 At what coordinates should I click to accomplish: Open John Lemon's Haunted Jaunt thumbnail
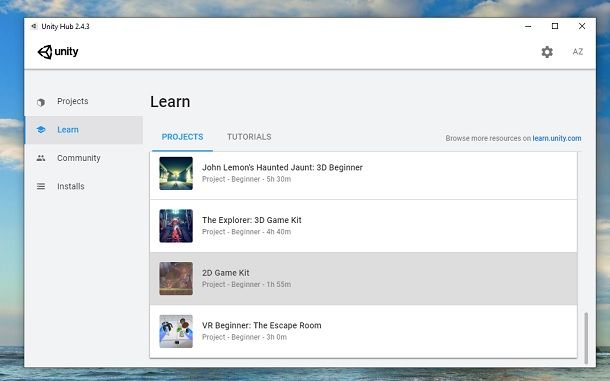pos(176,173)
